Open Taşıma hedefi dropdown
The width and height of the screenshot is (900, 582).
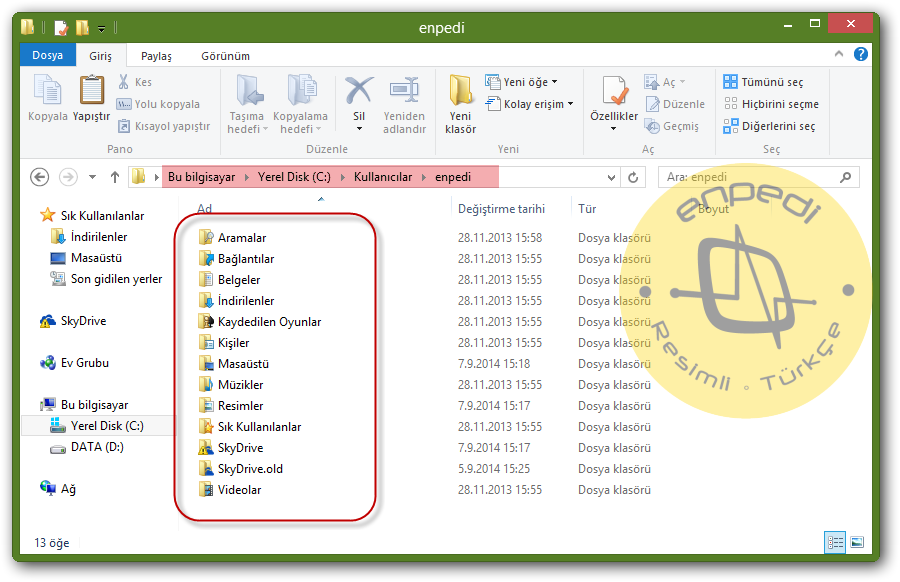click(x=248, y=103)
